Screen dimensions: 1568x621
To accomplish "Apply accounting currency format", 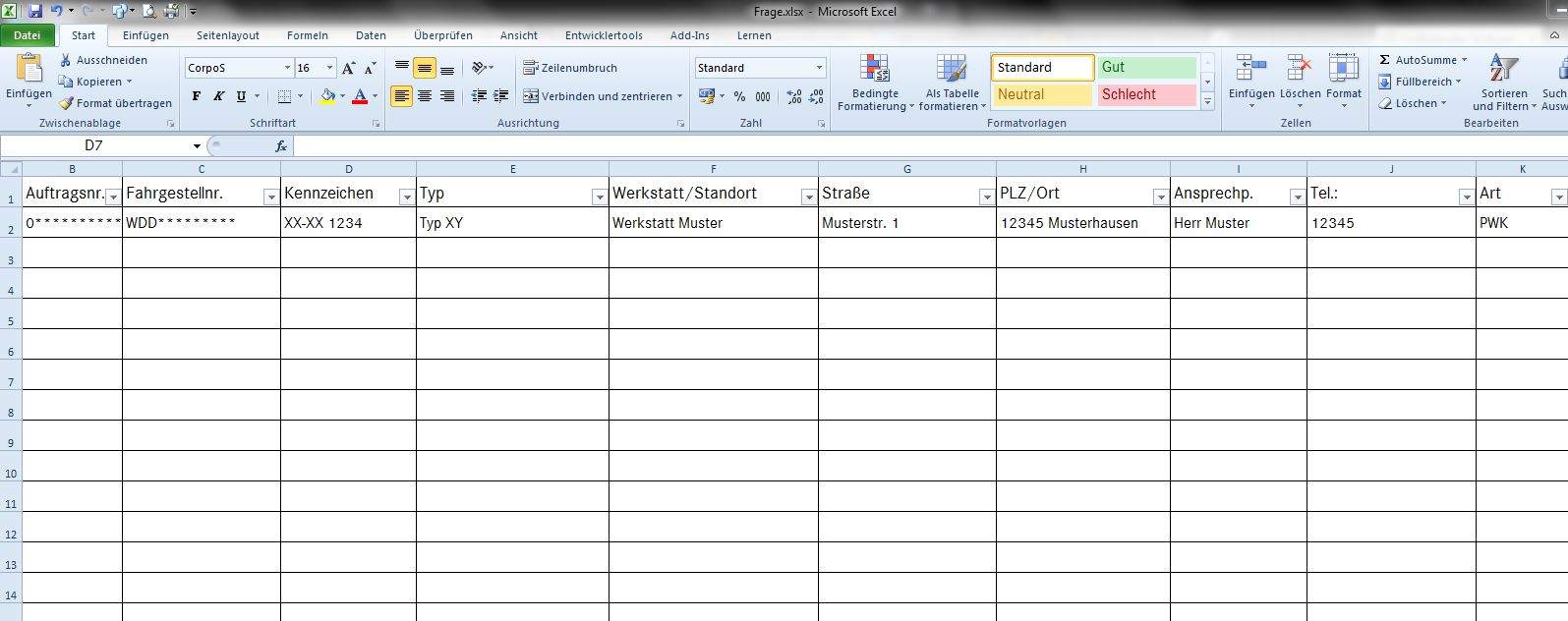I will (707, 96).
